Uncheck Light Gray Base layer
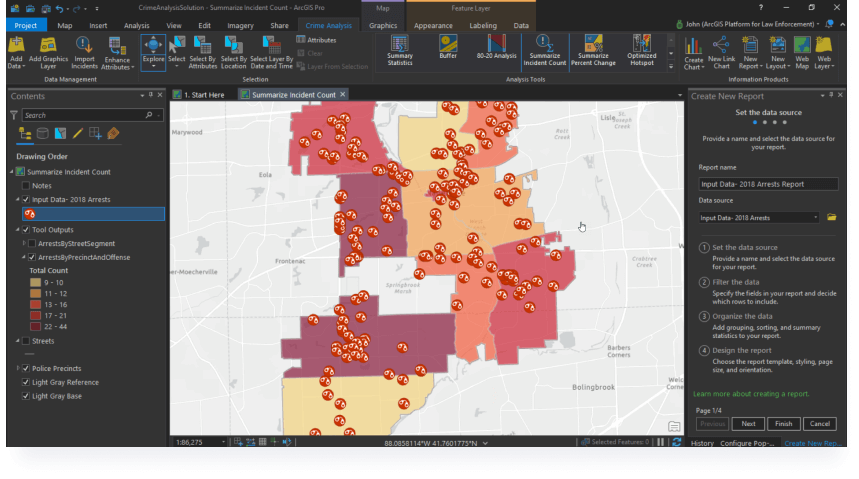Screen dimensions: 859x479 [26, 396]
